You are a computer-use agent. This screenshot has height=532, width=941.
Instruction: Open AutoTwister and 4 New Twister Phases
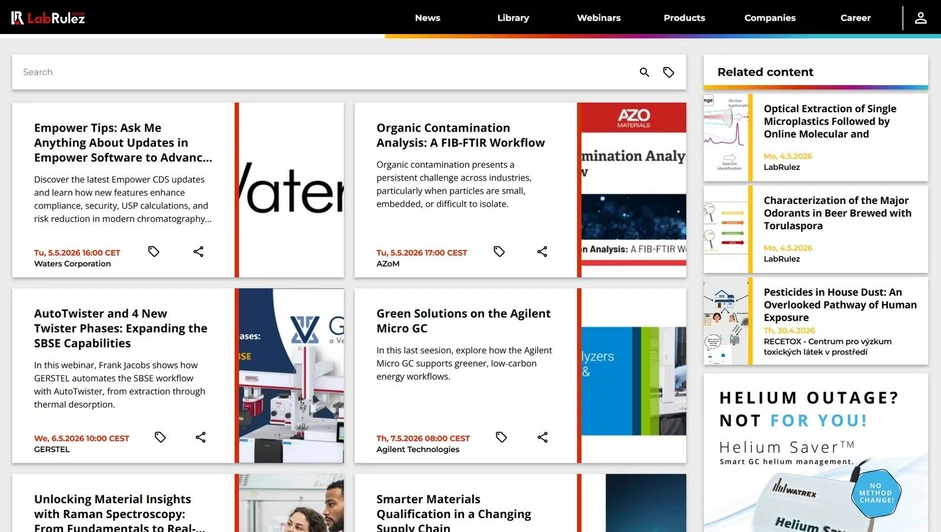[121, 328]
